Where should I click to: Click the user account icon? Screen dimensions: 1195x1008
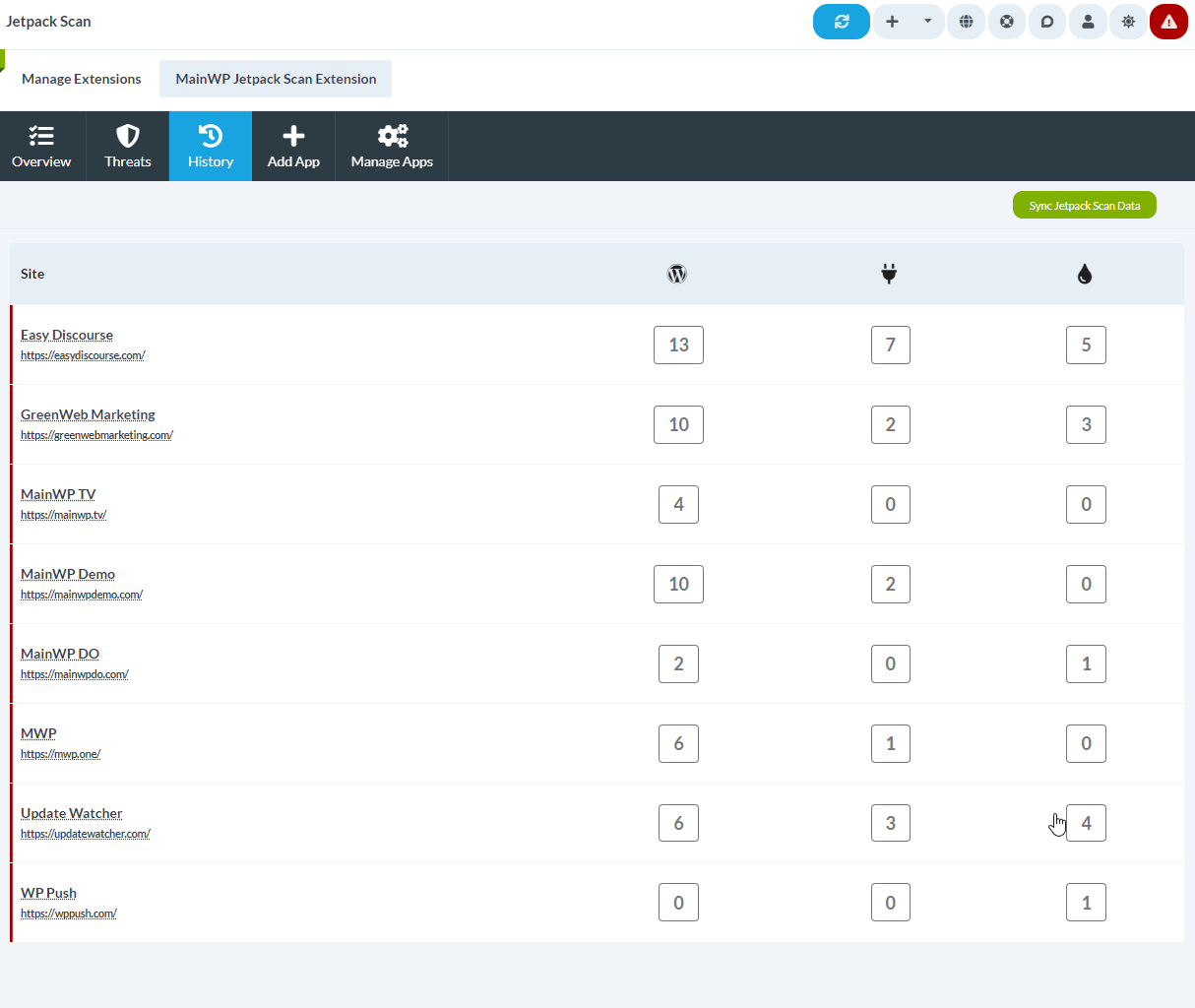1088,21
